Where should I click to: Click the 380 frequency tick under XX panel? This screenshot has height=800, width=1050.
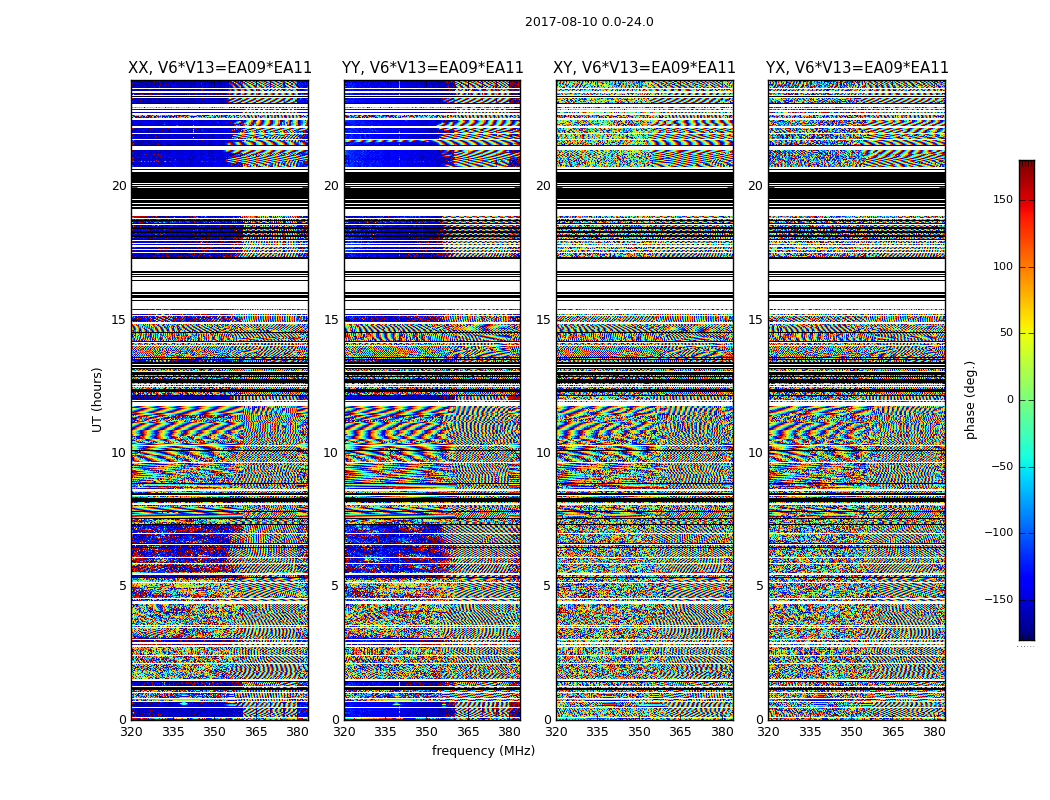(297, 732)
